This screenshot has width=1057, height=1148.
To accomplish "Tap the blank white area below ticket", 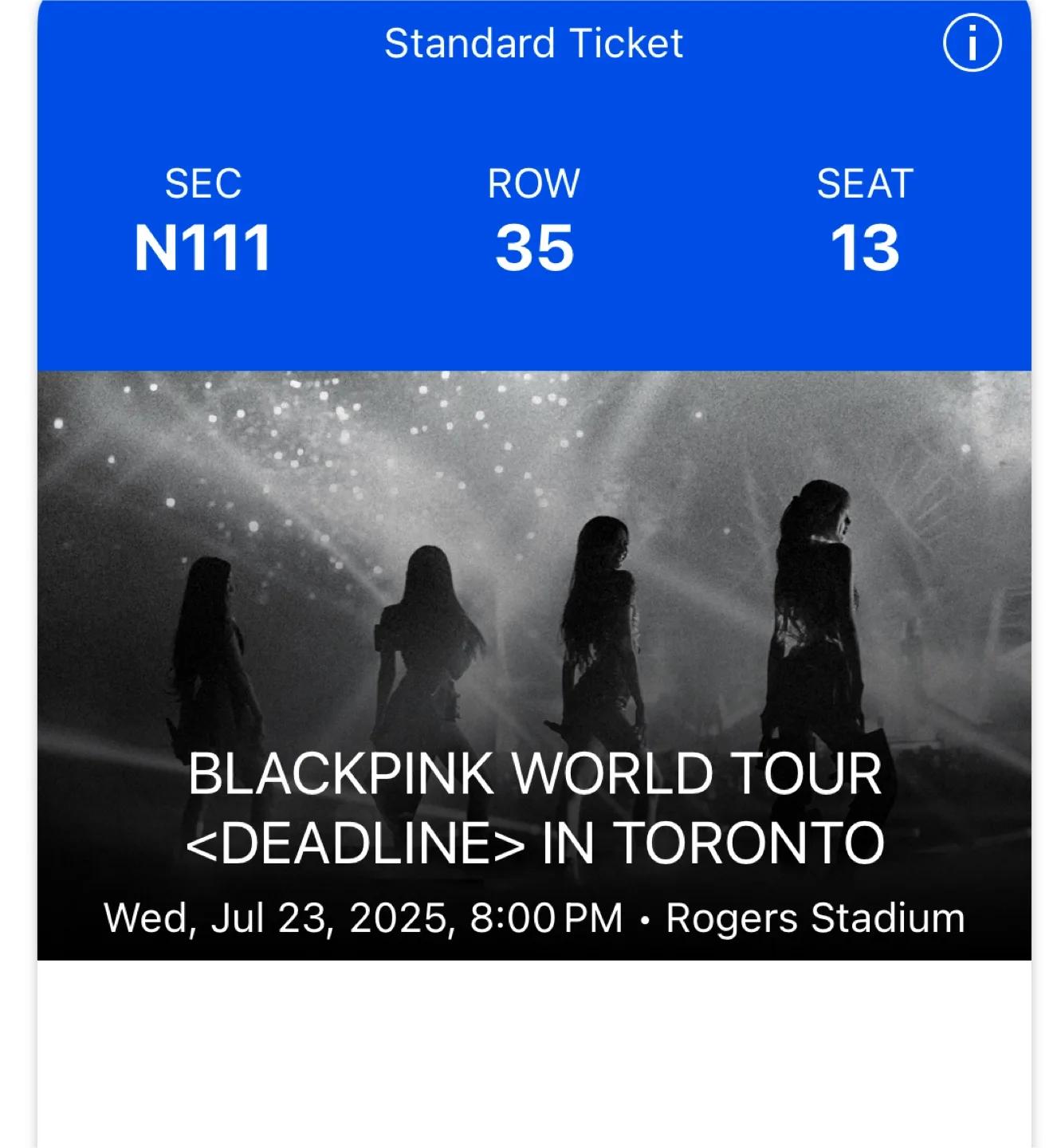I will [x=534, y=1052].
